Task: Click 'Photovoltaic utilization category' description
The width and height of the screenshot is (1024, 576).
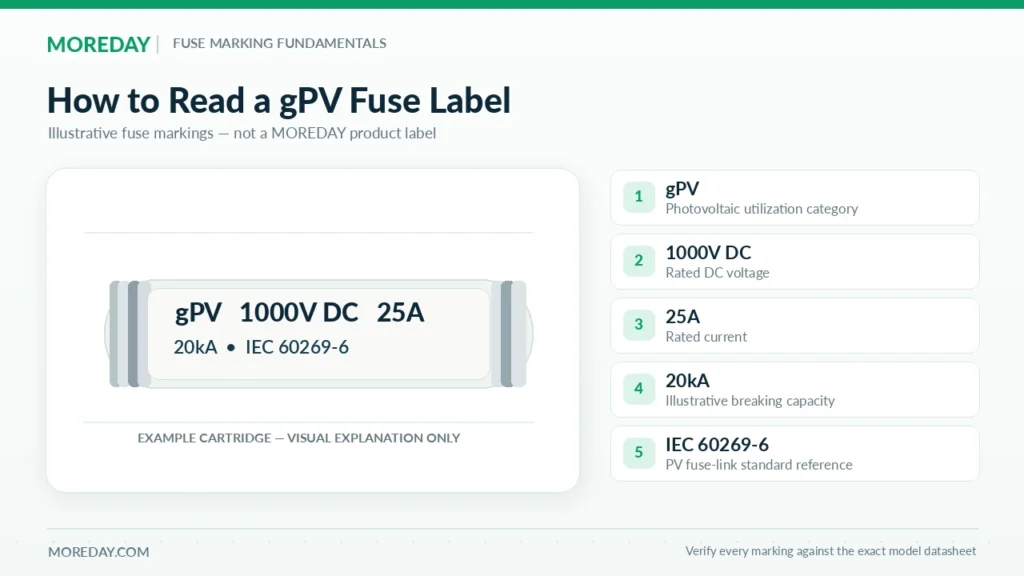Action: coord(761,209)
